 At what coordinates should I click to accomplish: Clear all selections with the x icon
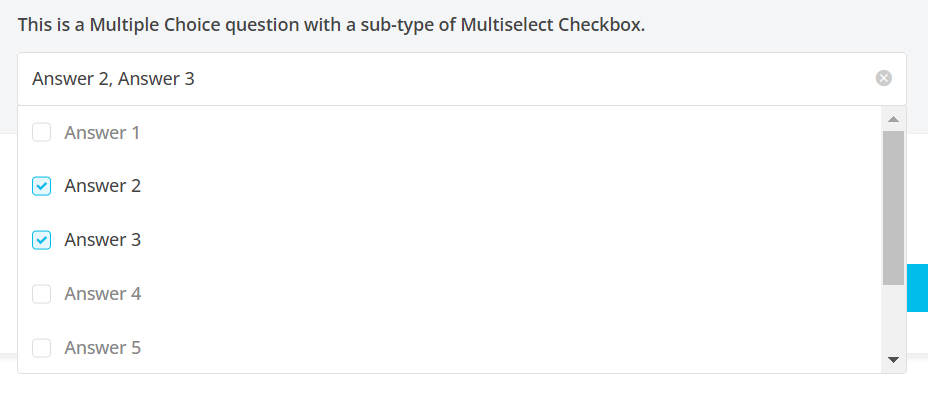click(884, 78)
